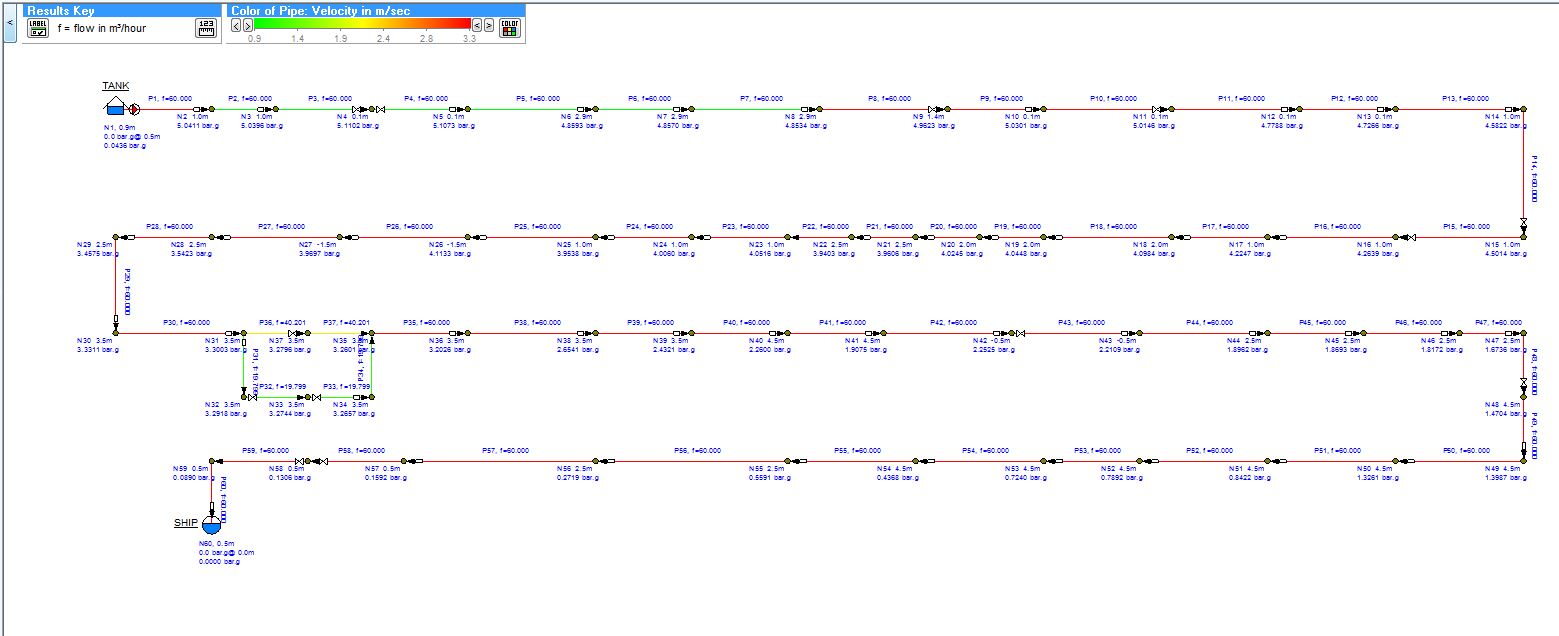Click the velocity color gradient bar
Viewport: 1559px width, 636px height.
pos(364,22)
